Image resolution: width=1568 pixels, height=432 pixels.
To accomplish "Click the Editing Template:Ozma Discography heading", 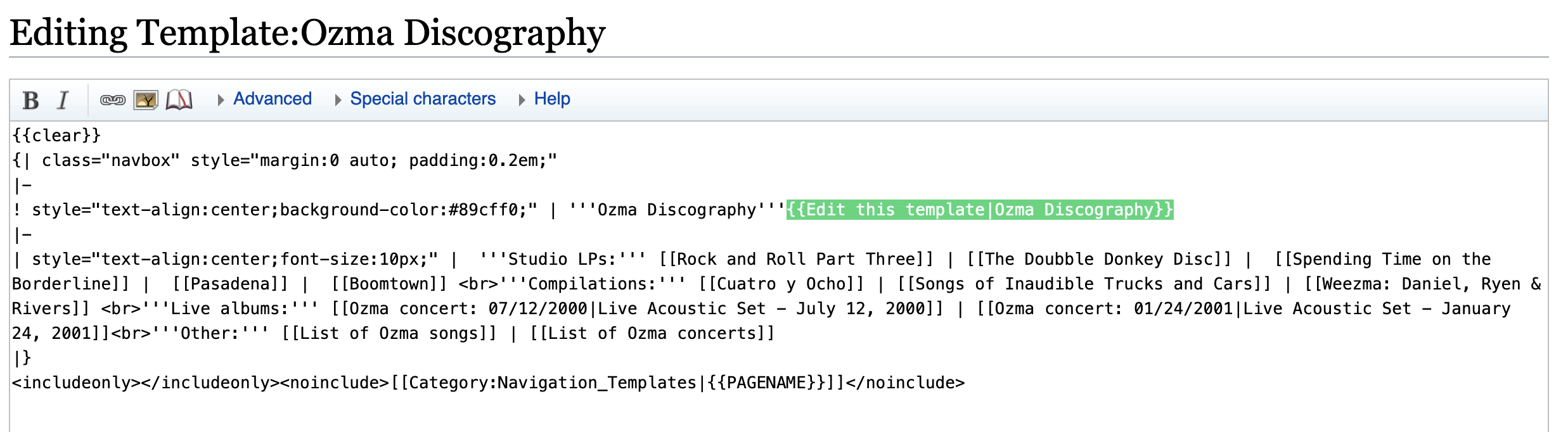I will pyautogui.click(x=308, y=33).
